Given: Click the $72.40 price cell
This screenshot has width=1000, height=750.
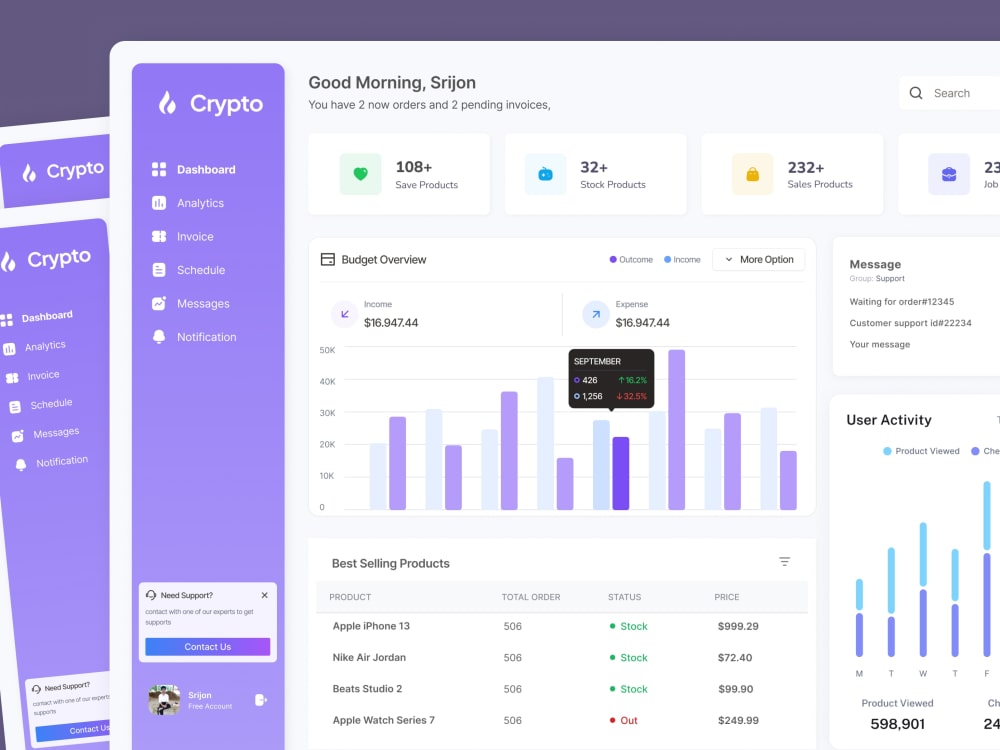Looking at the screenshot, I should click(x=735, y=658).
